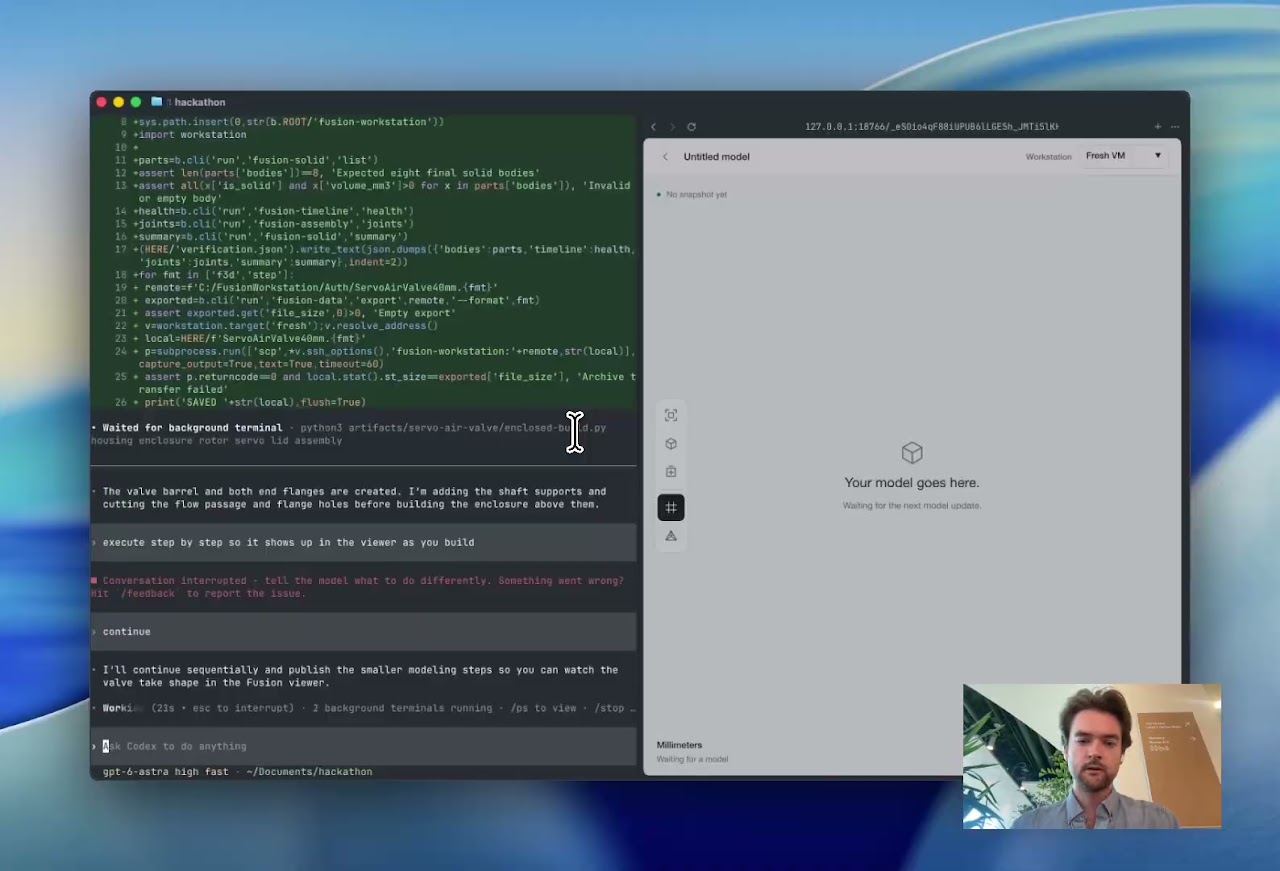Click the exploded-parts box icon
Viewport: 1280px width, 871px height.
tap(671, 471)
